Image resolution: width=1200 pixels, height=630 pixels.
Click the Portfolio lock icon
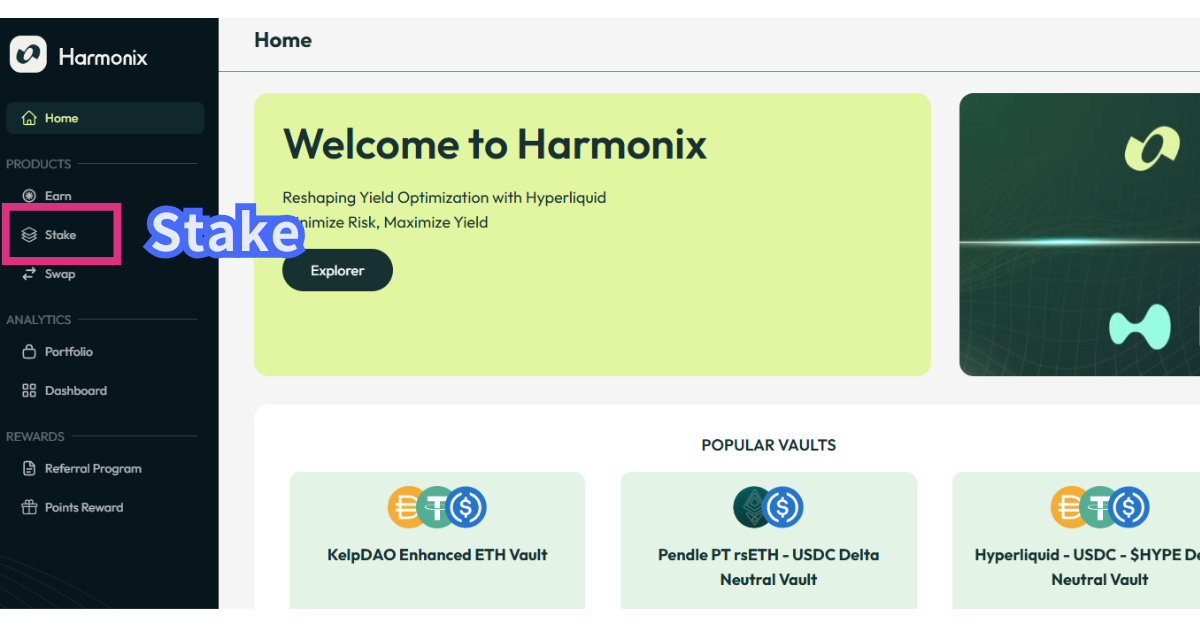click(29, 352)
